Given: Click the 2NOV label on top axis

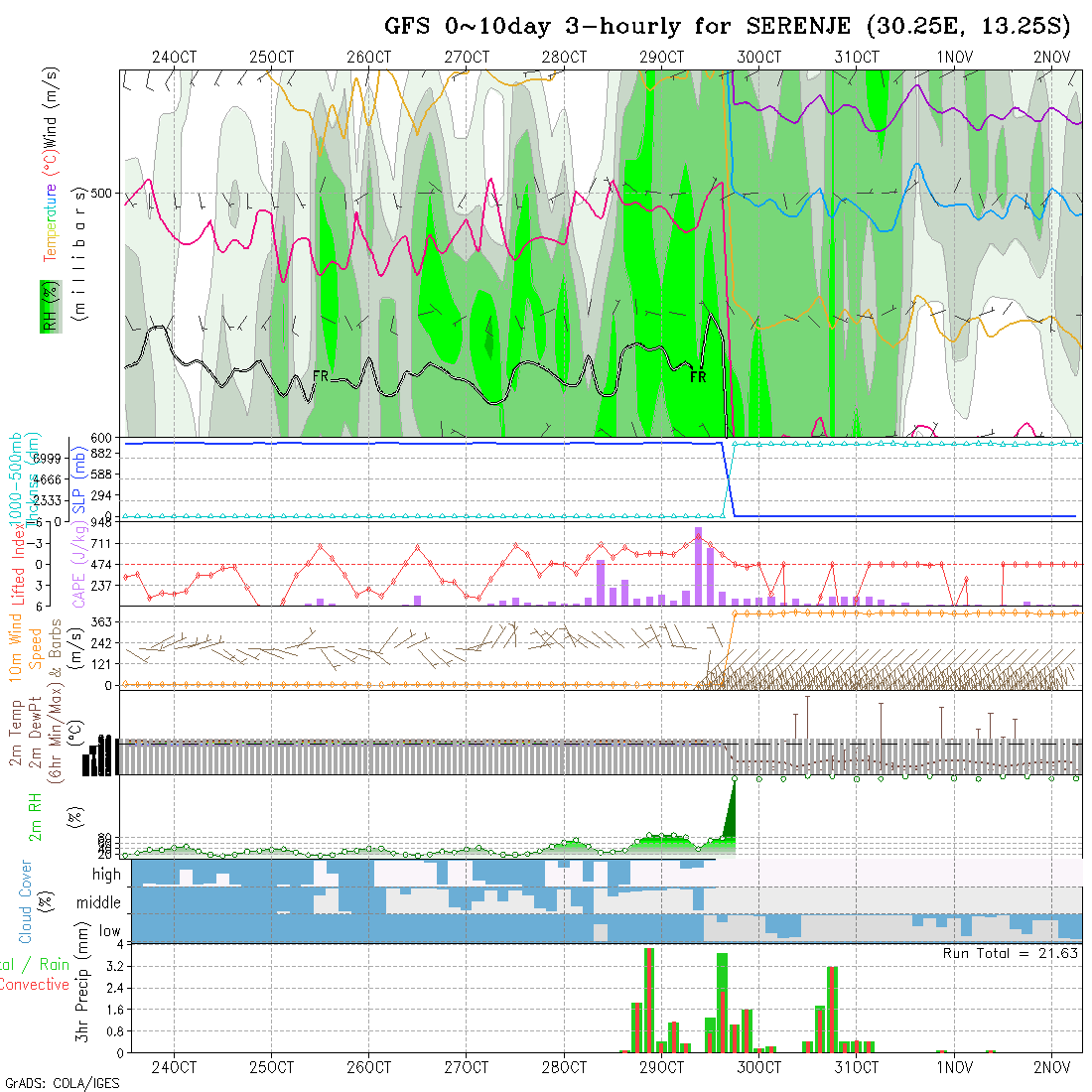Looking at the screenshot, I should click(x=1051, y=58).
